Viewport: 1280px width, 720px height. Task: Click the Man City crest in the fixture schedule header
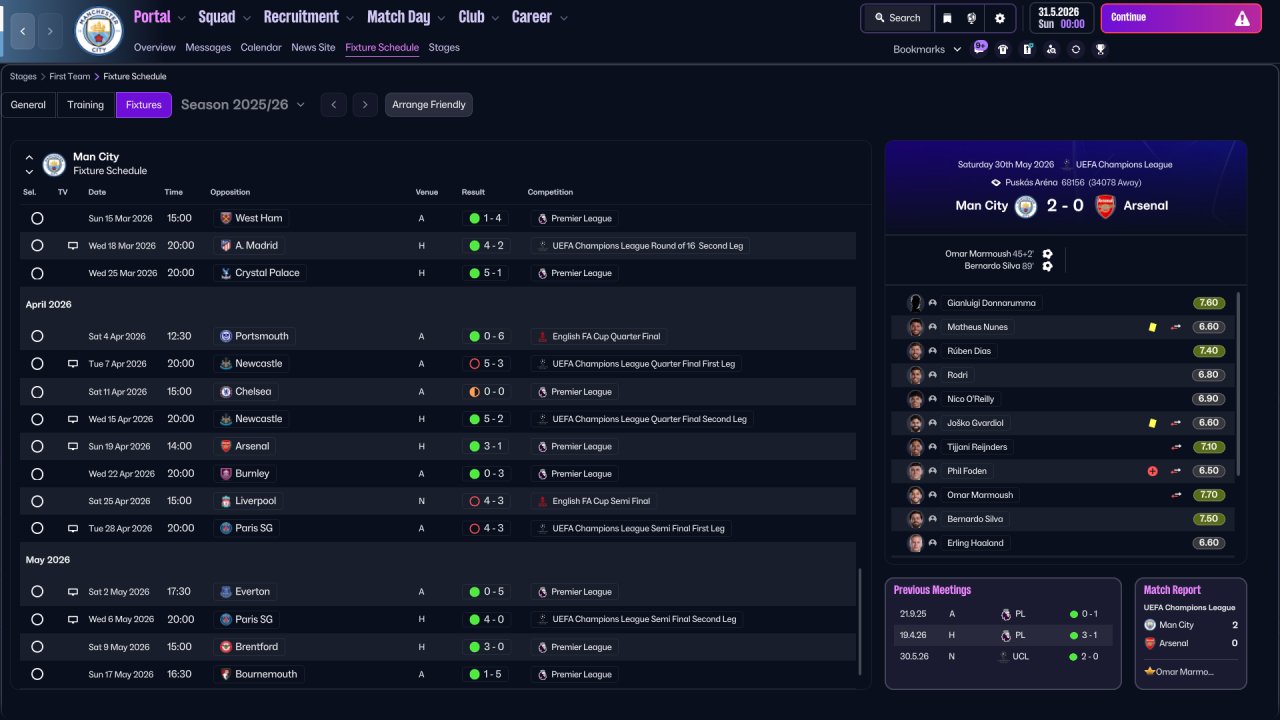pyautogui.click(x=54, y=164)
